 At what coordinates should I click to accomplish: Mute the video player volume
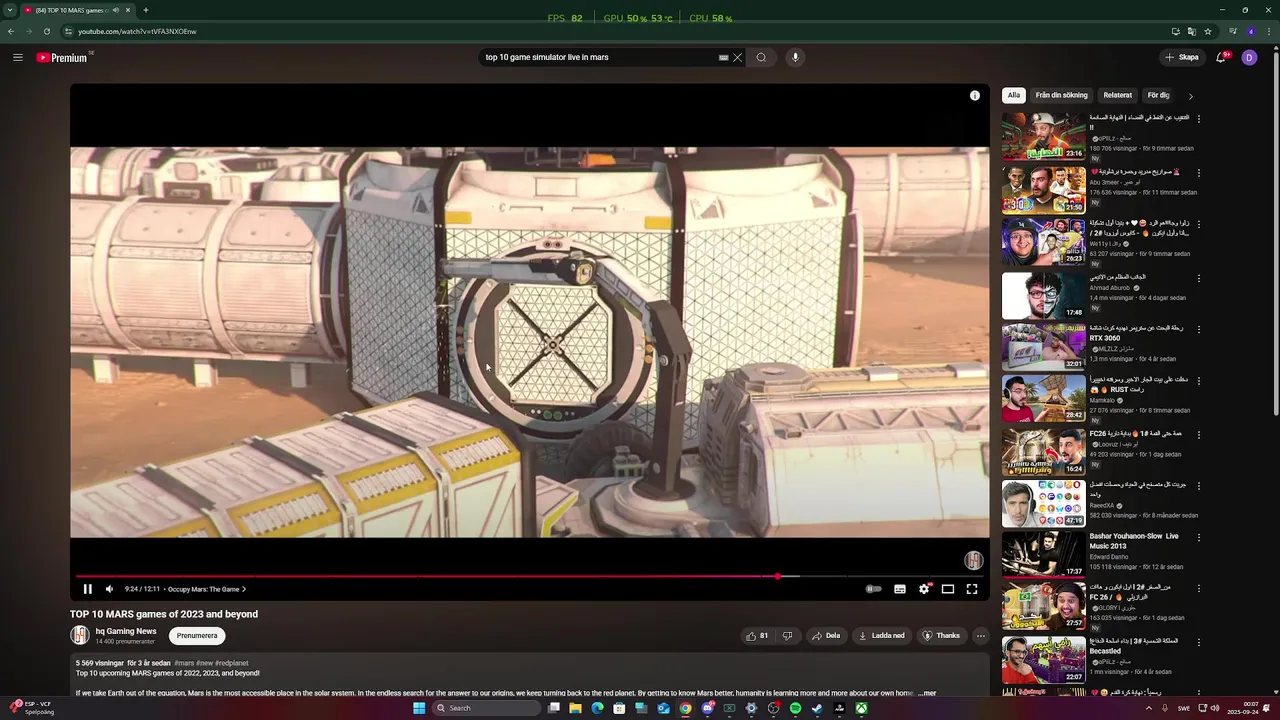click(109, 589)
